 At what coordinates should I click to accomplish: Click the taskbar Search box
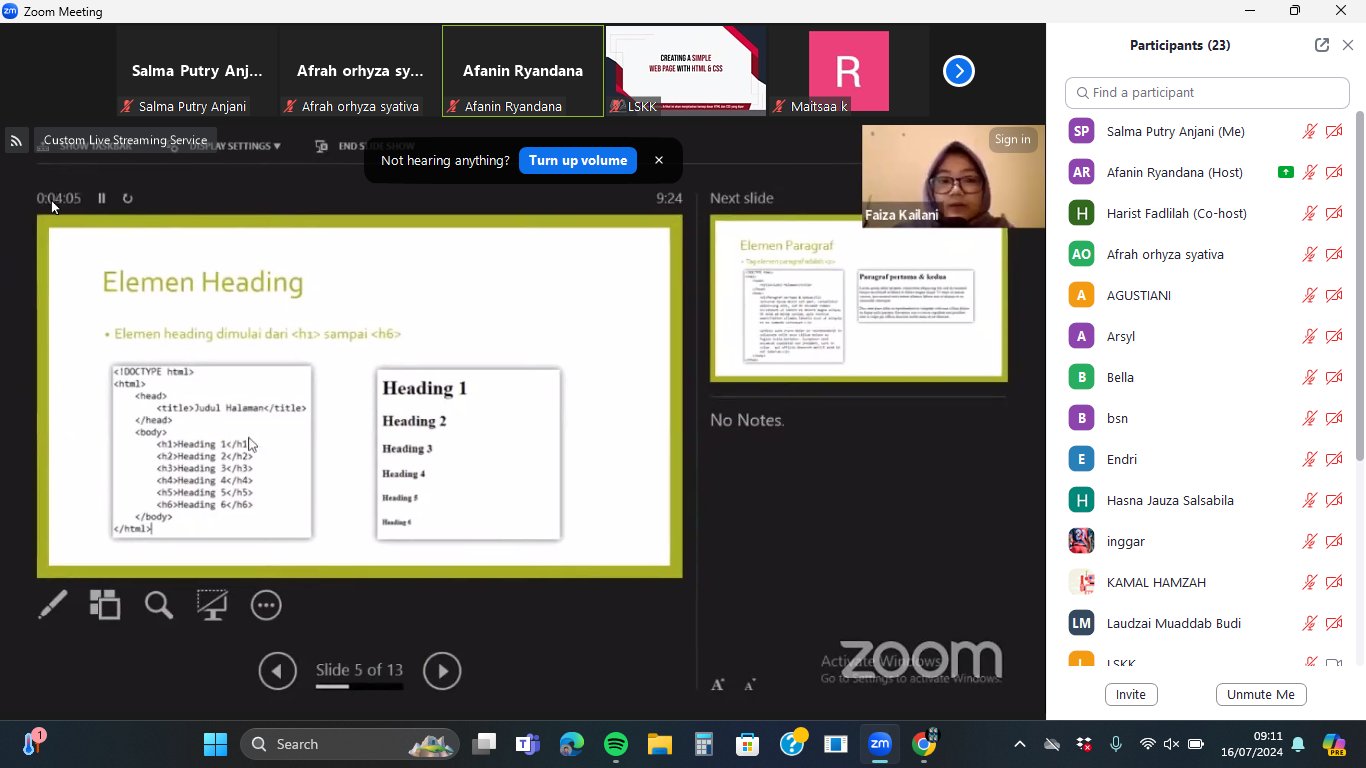[349, 744]
